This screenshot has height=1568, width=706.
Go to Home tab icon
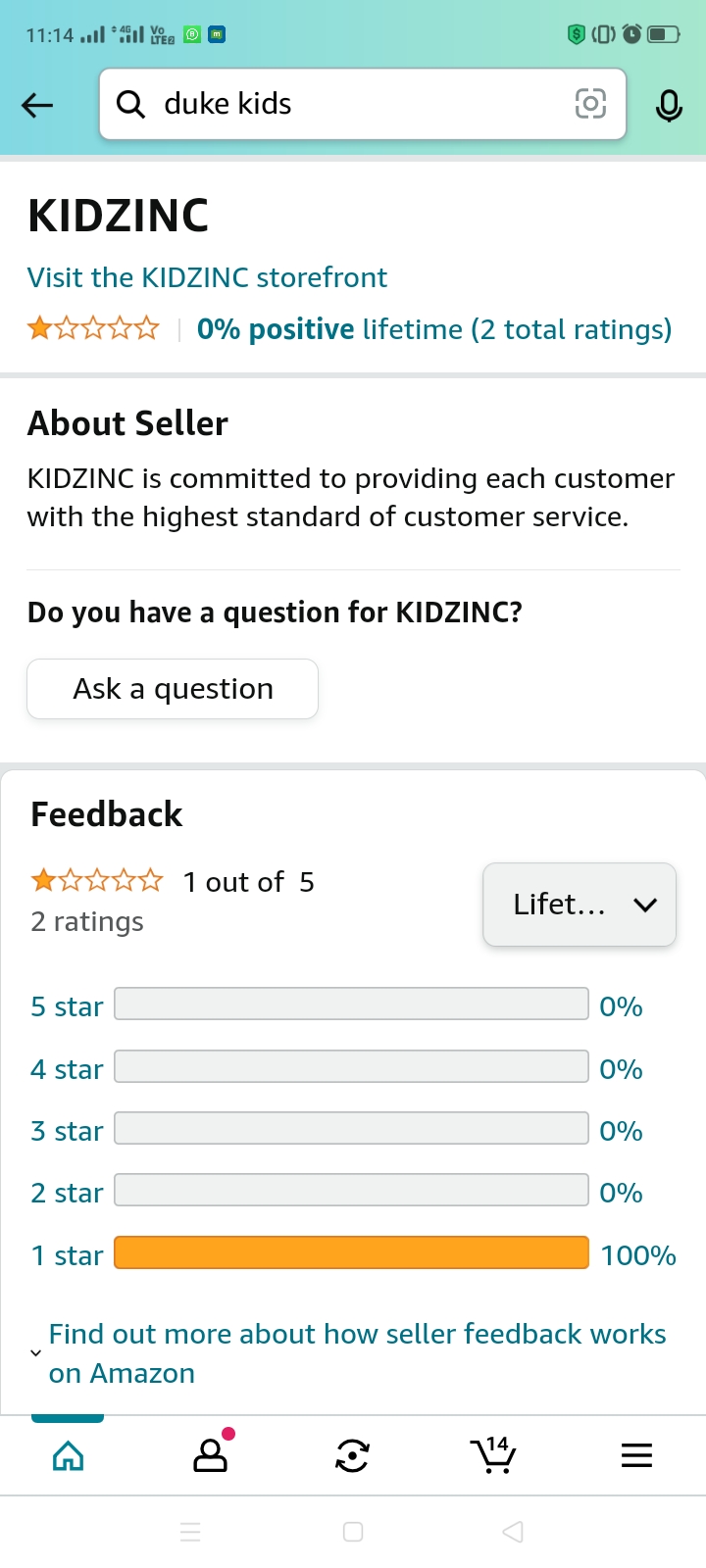pos(68,1456)
